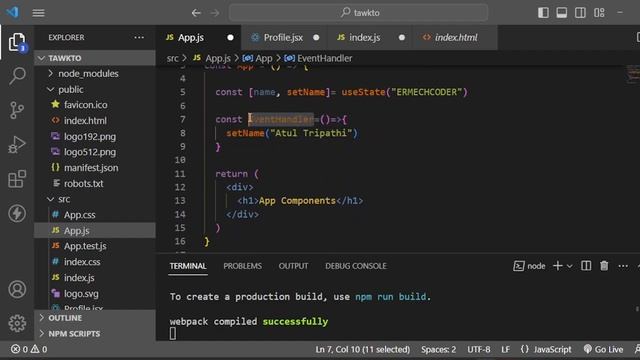Change the Spaces: 2 indentation setting
This screenshot has height=360, width=640.
[438, 349]
